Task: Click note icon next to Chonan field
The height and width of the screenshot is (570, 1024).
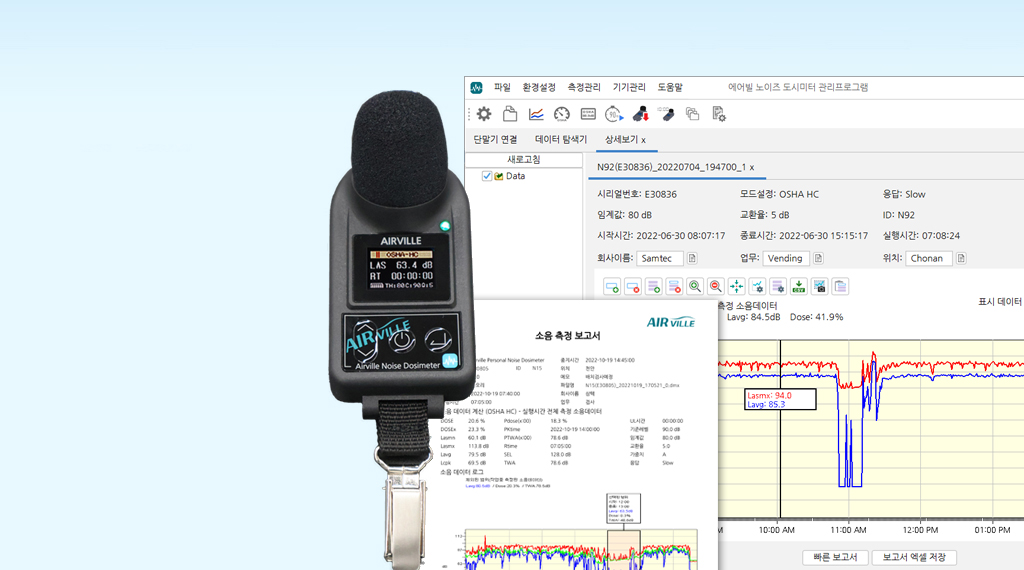Action: tap(961, 259)
